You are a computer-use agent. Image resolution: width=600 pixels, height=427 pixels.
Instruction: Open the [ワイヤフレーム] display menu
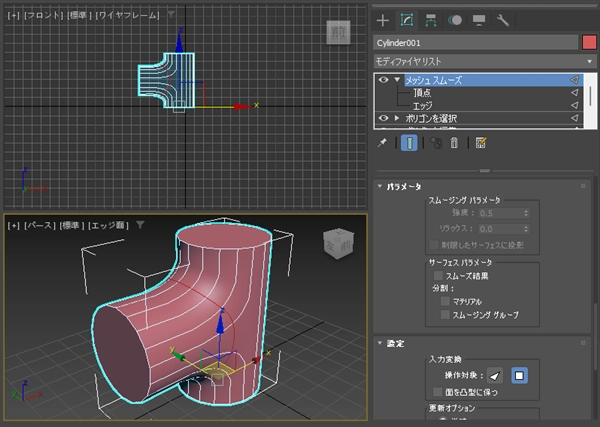pos(127,15)
